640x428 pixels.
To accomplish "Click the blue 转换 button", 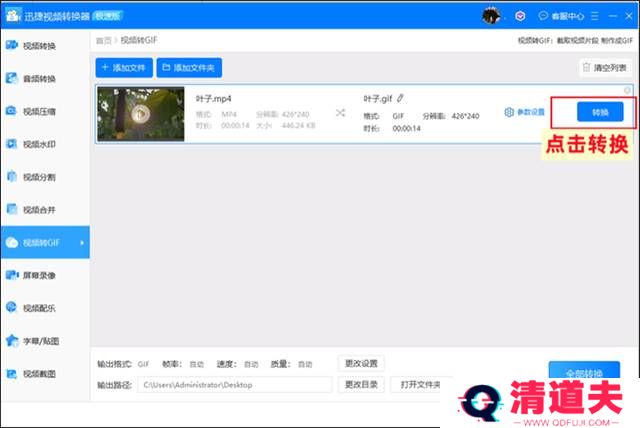I will click(600, 112).
